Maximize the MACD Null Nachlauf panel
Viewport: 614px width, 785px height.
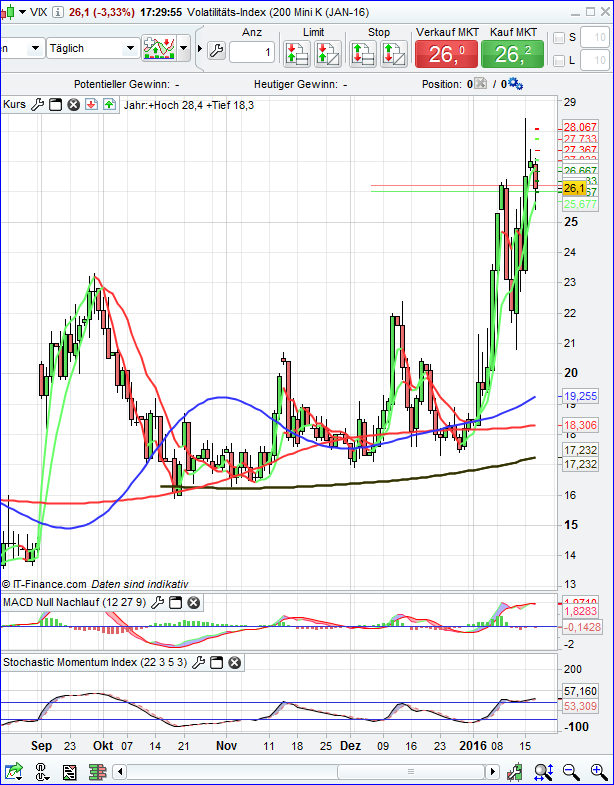(175, 602)
